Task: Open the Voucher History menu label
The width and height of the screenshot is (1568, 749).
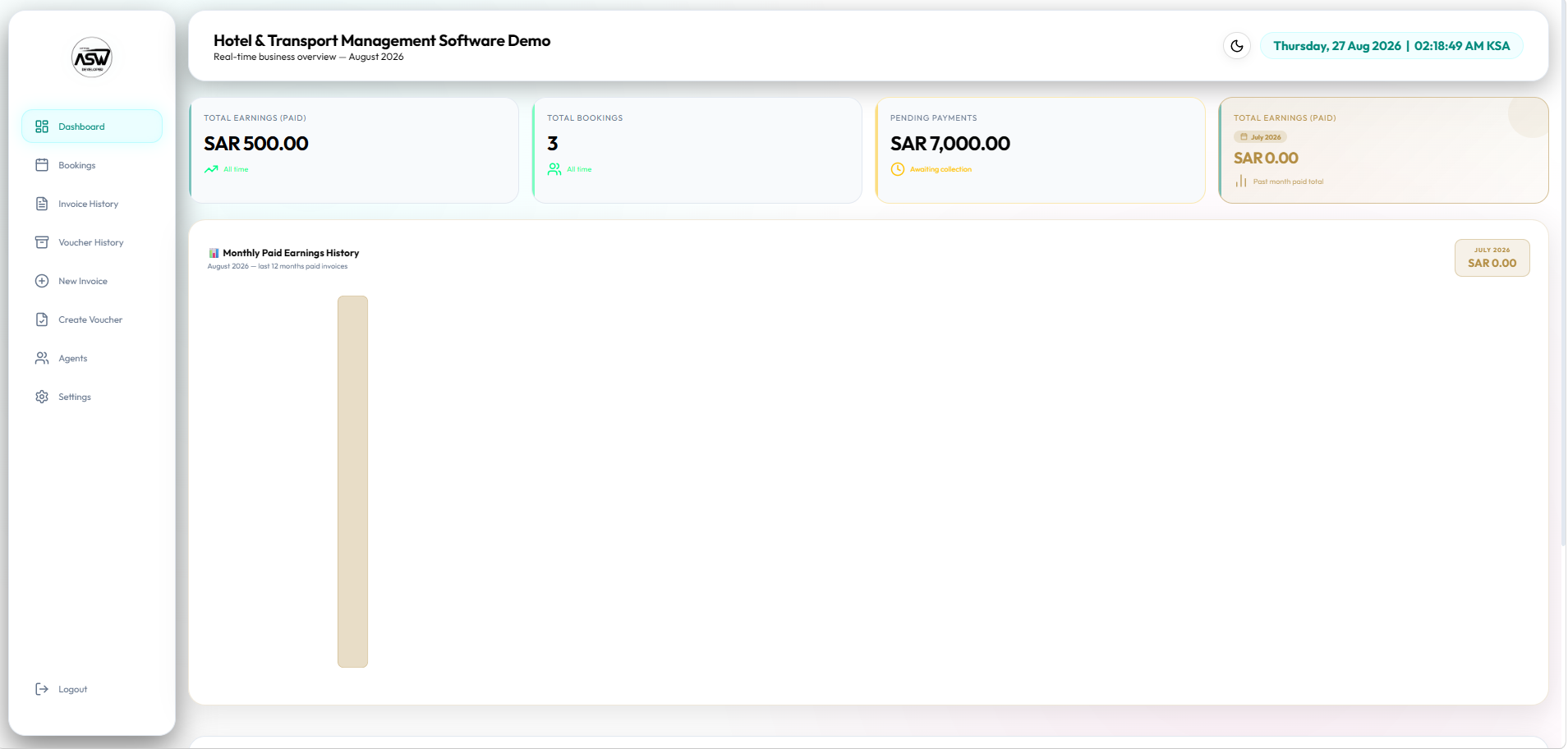Action: click(91, 242)
